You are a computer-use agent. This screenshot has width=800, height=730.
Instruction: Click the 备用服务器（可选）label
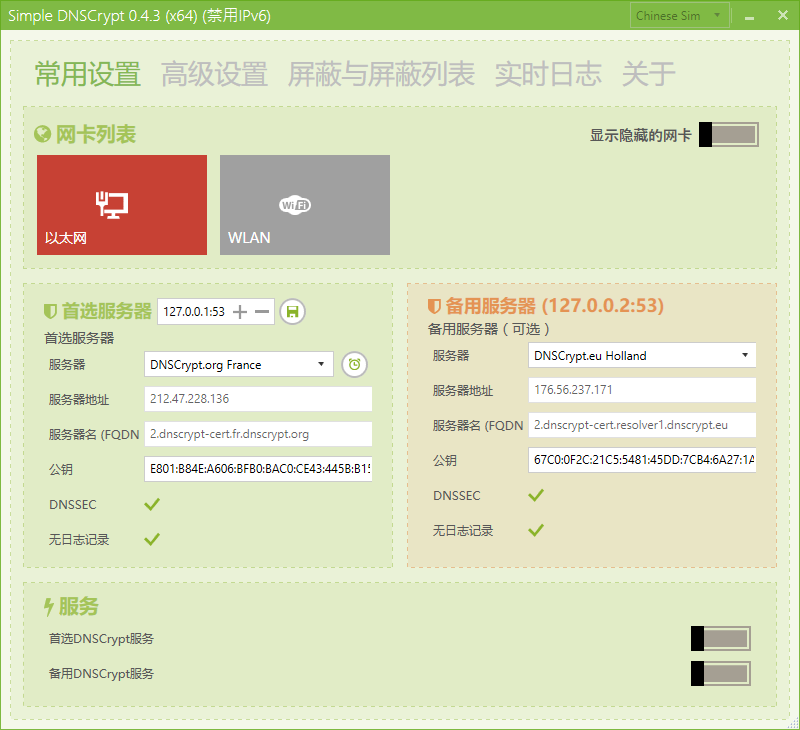(x=489, y=329)
